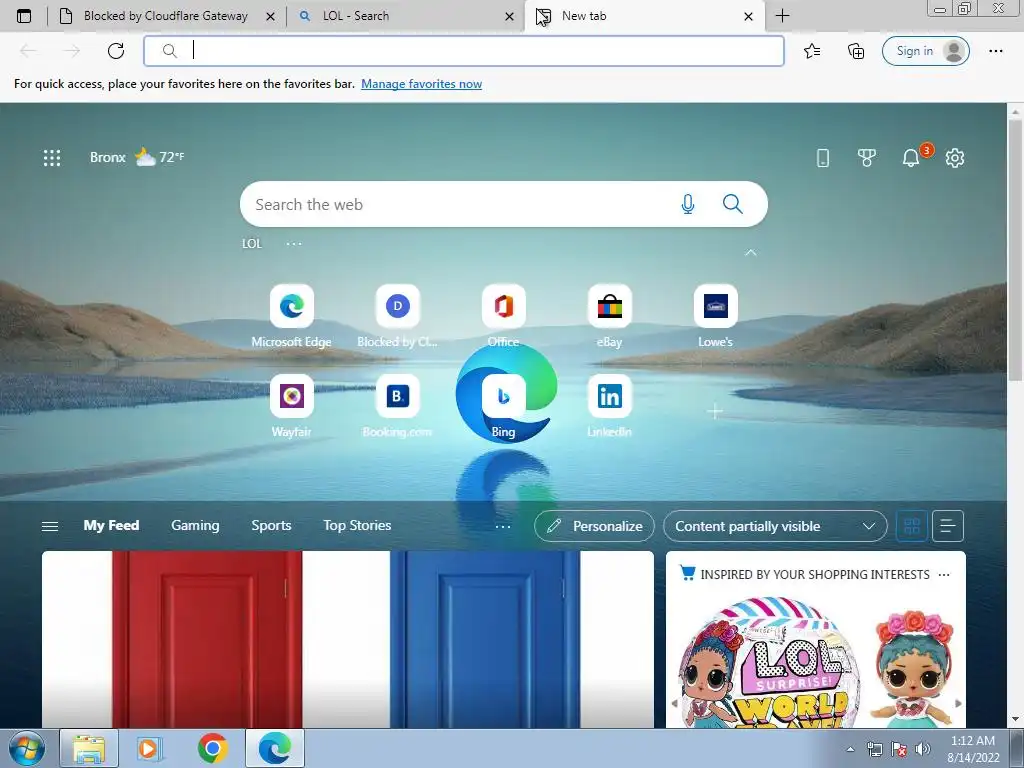Click the address bar input
The width and height of the screenshot is (1024, 768).
464,51
